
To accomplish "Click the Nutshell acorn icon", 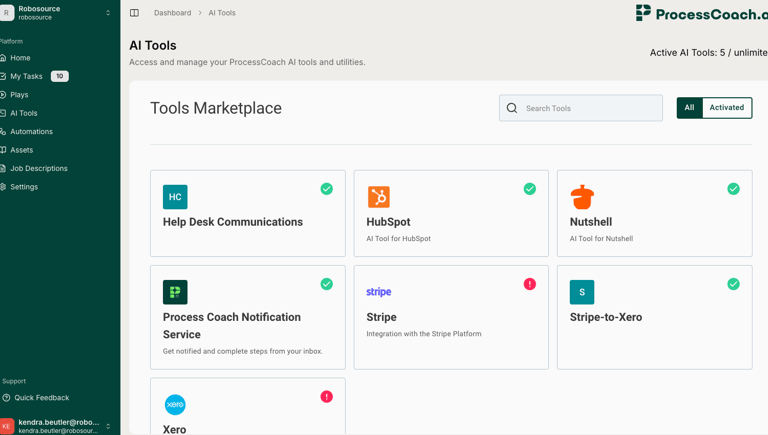I will [582, 197].
